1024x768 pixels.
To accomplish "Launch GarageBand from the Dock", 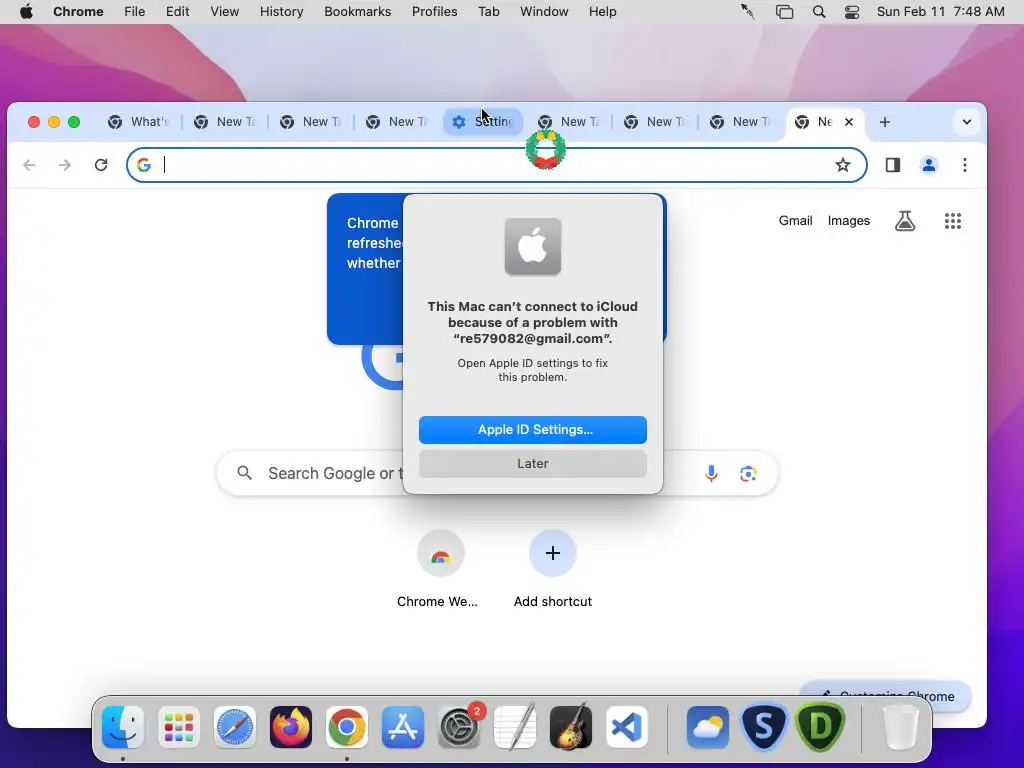I will (571, 727).
